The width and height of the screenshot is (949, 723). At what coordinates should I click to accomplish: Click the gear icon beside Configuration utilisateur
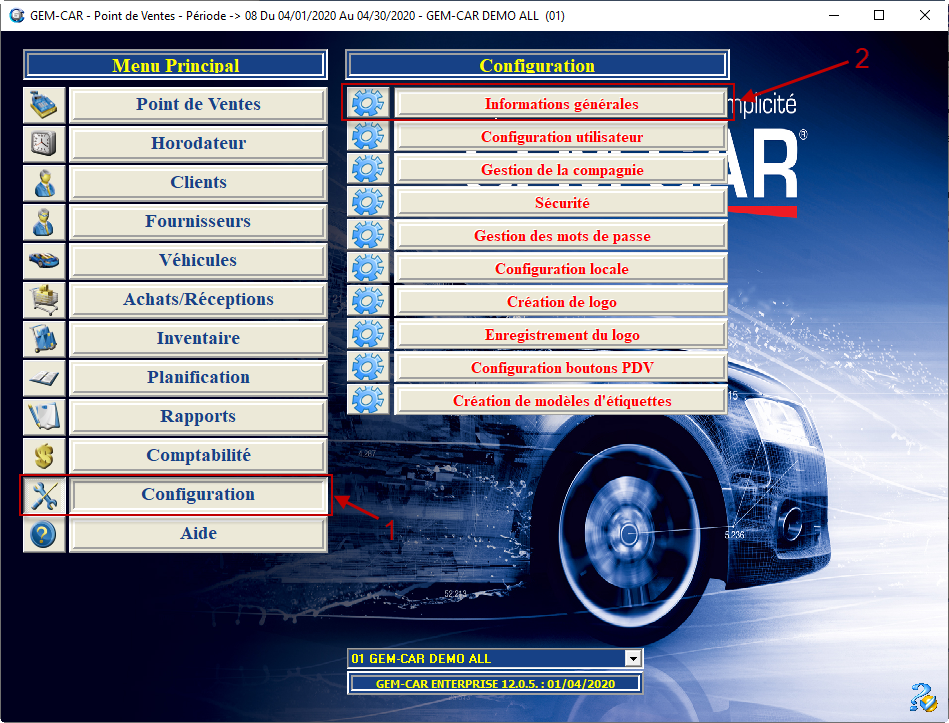point(368,136)
